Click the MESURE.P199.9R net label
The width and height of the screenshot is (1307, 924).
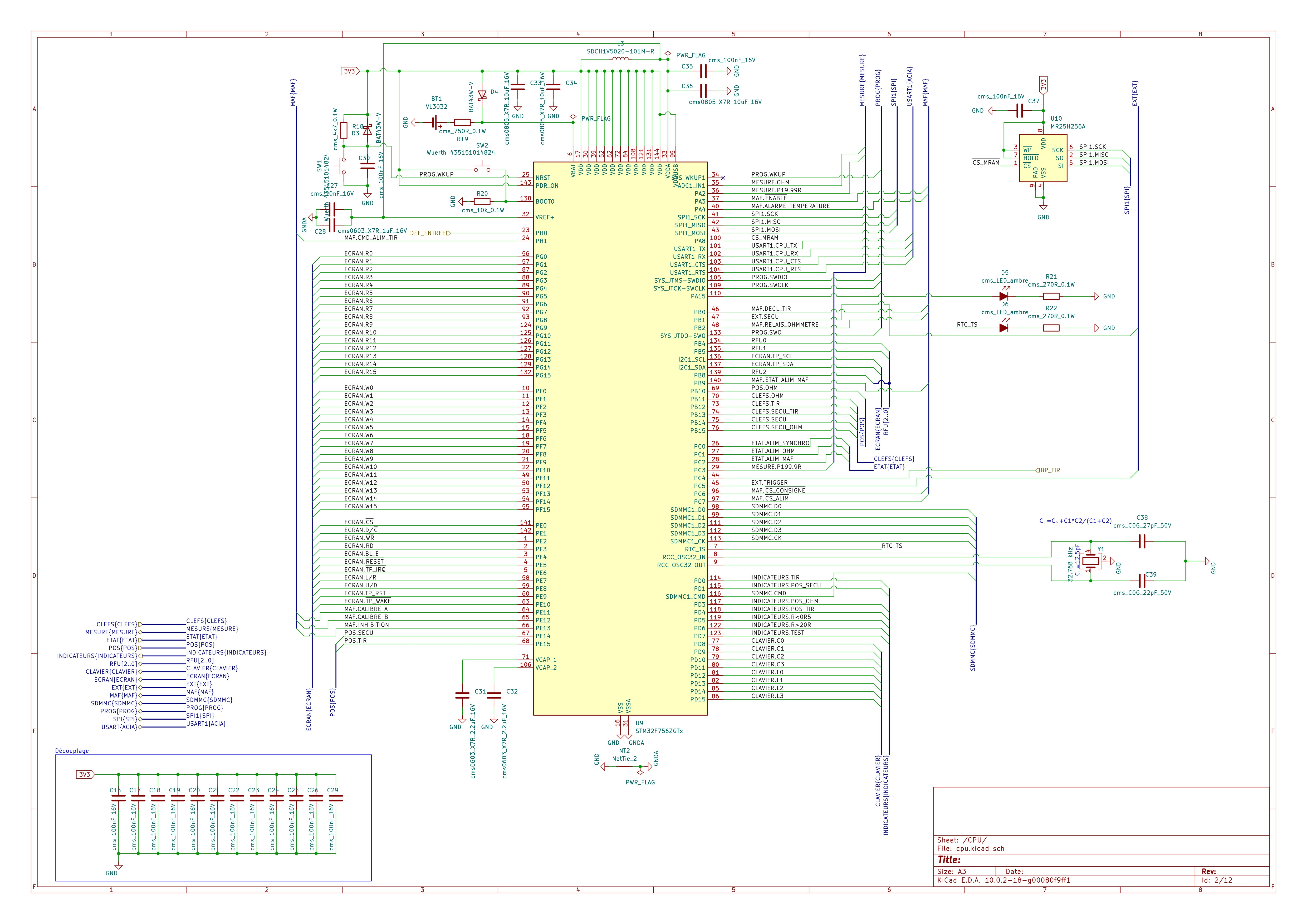(x=776, y=466)
